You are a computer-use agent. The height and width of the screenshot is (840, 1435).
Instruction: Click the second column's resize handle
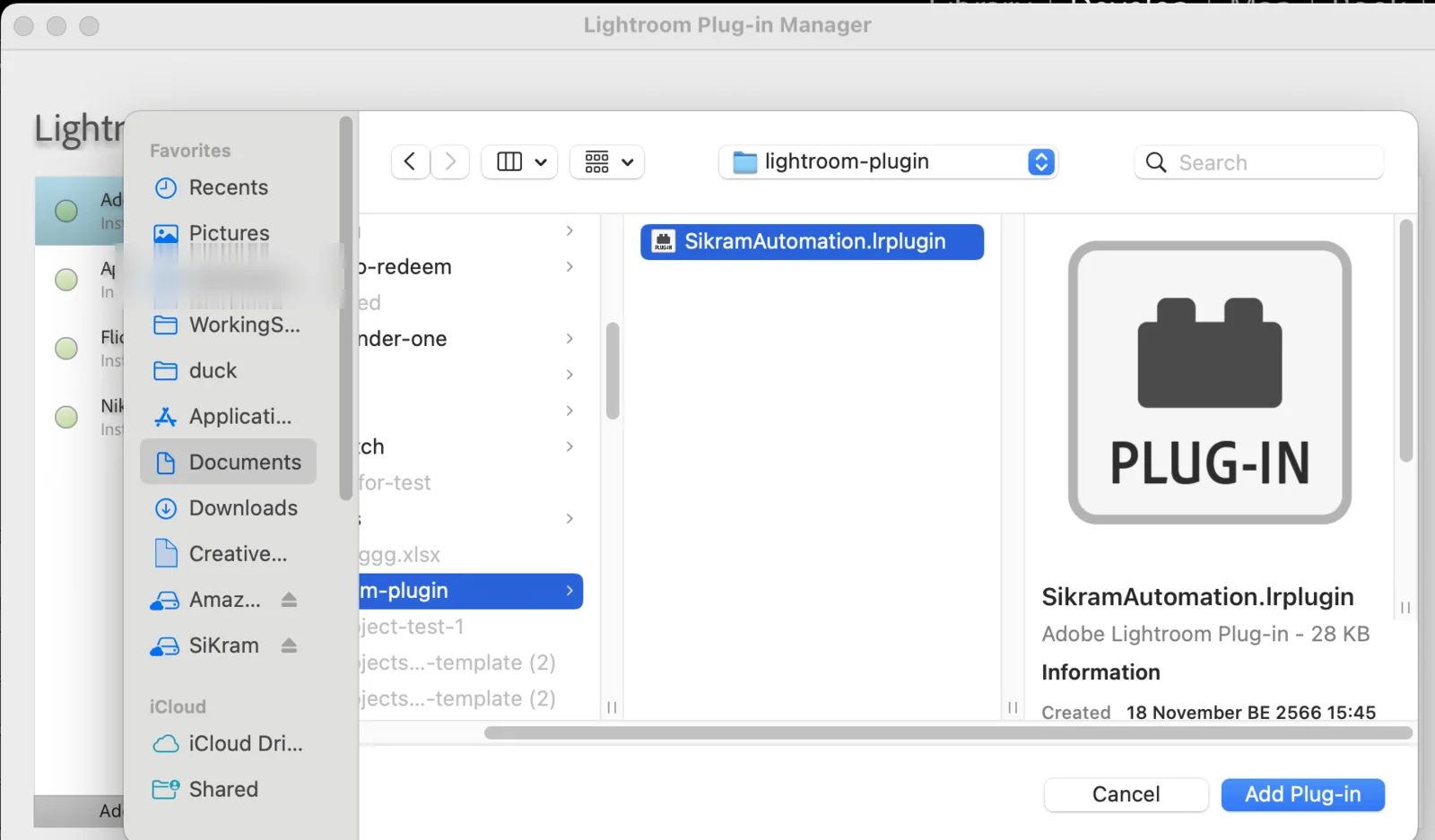1013,707
